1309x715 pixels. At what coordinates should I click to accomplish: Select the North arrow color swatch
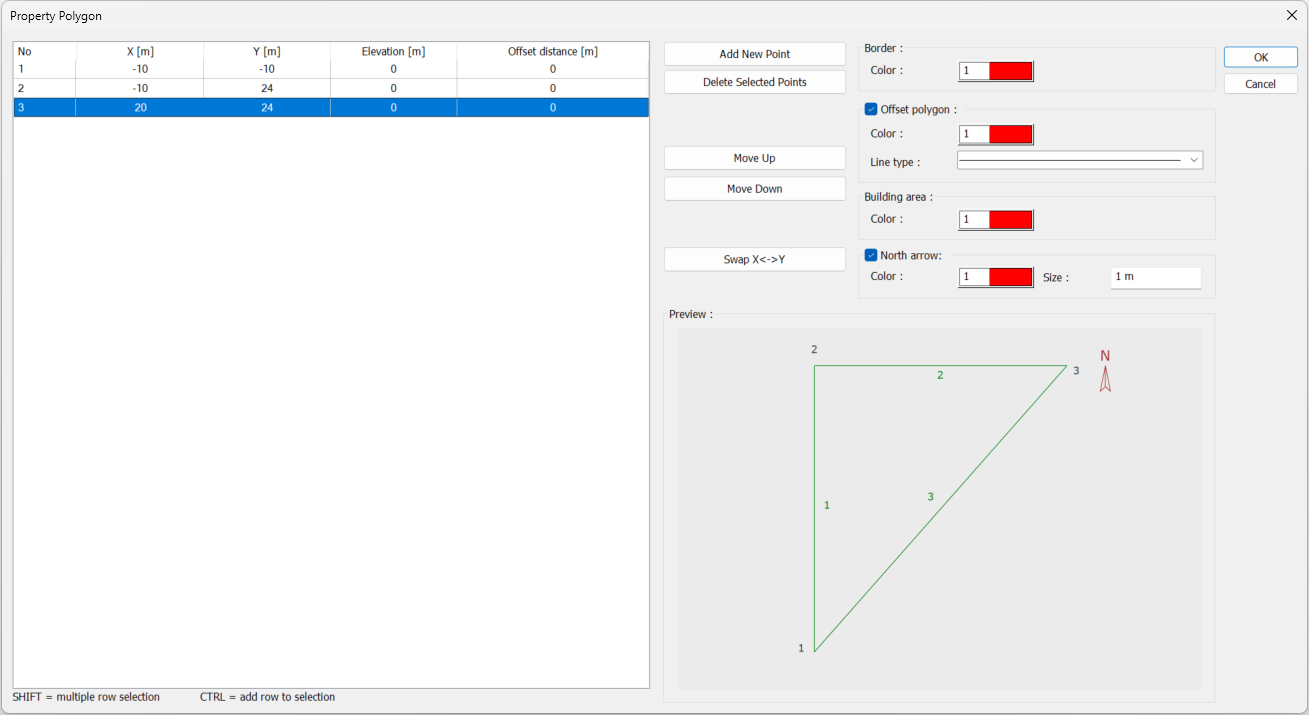click(1010, 277)
